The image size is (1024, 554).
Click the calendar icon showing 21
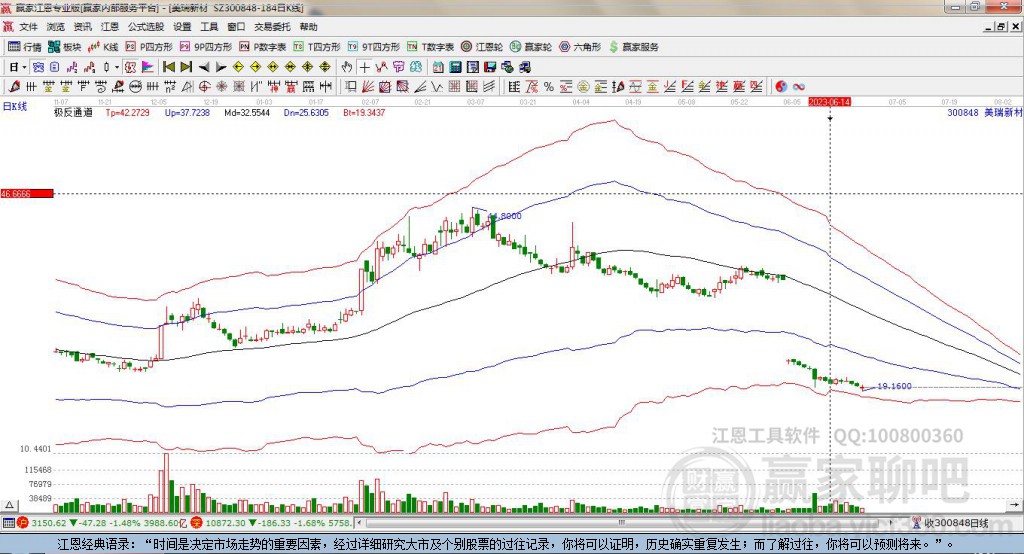438,67
